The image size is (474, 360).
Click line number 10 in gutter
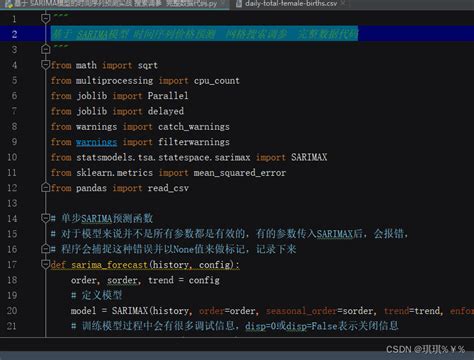point(12,157)
